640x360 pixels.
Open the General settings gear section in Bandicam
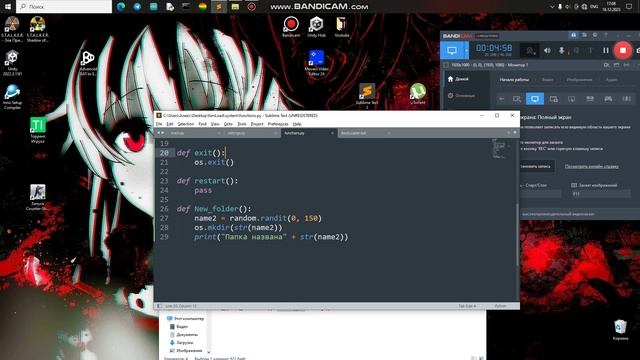pyautogui.click(x=461, y=96)
